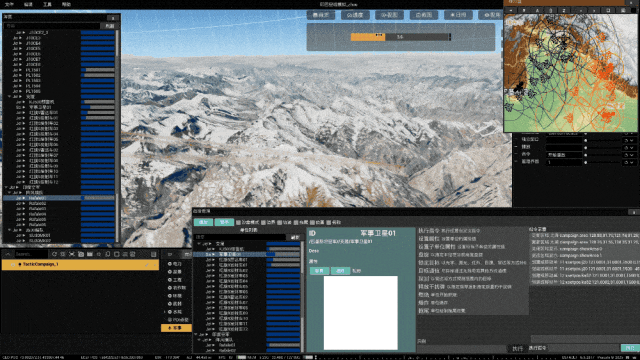
Task: Click the 锁定目标 command entry
Action: click(x=472, y=262)
